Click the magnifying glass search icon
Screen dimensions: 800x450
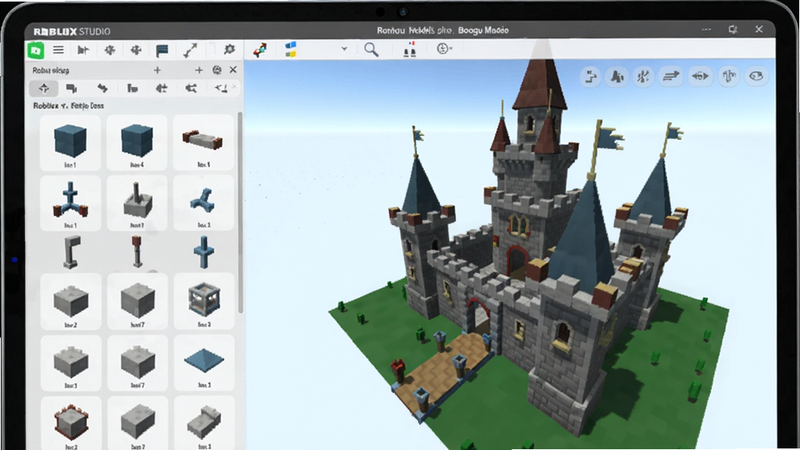pos(371,49)
